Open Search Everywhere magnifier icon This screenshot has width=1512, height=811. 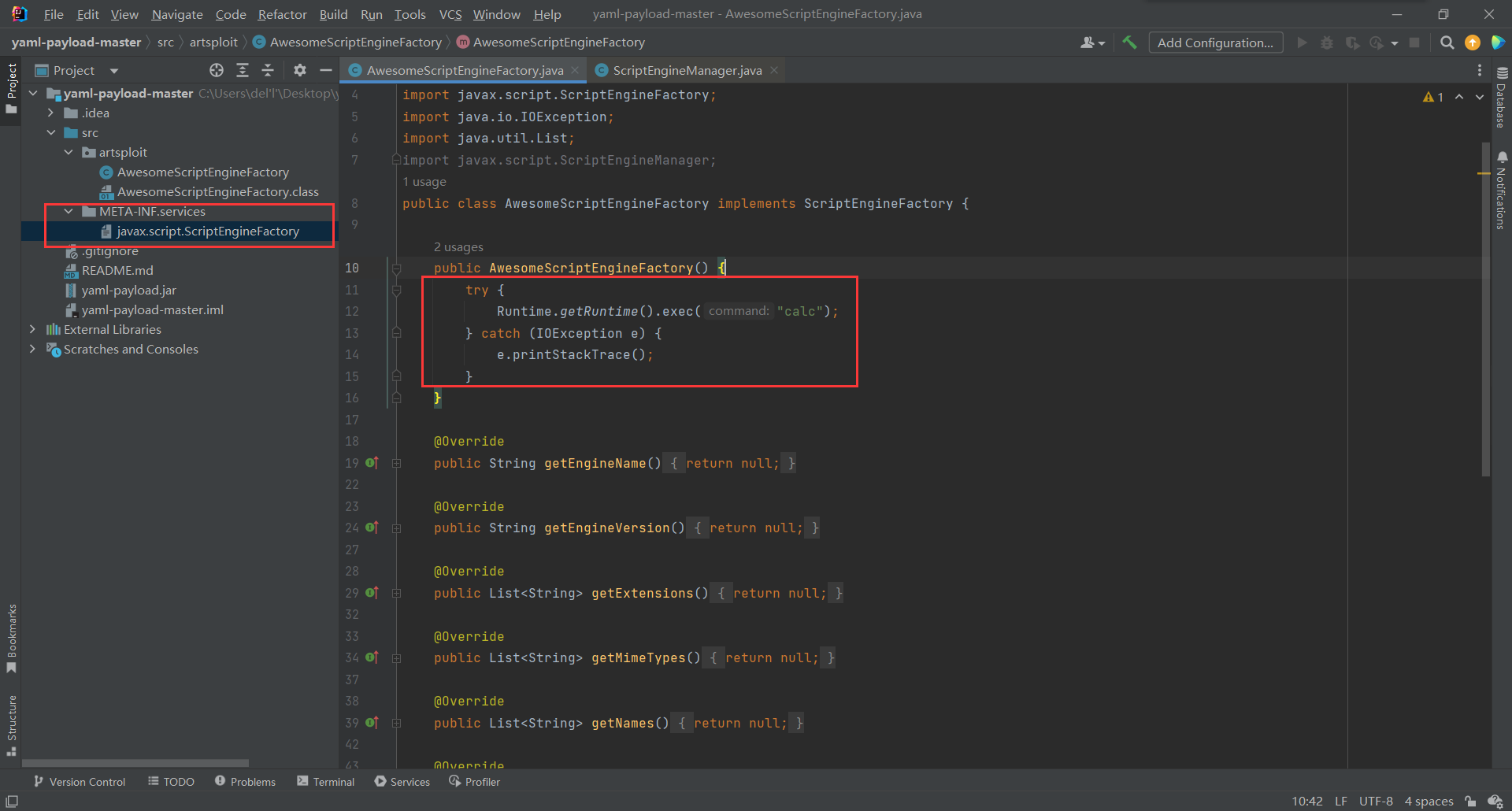pyautogui.click(x=1447, y=43)
